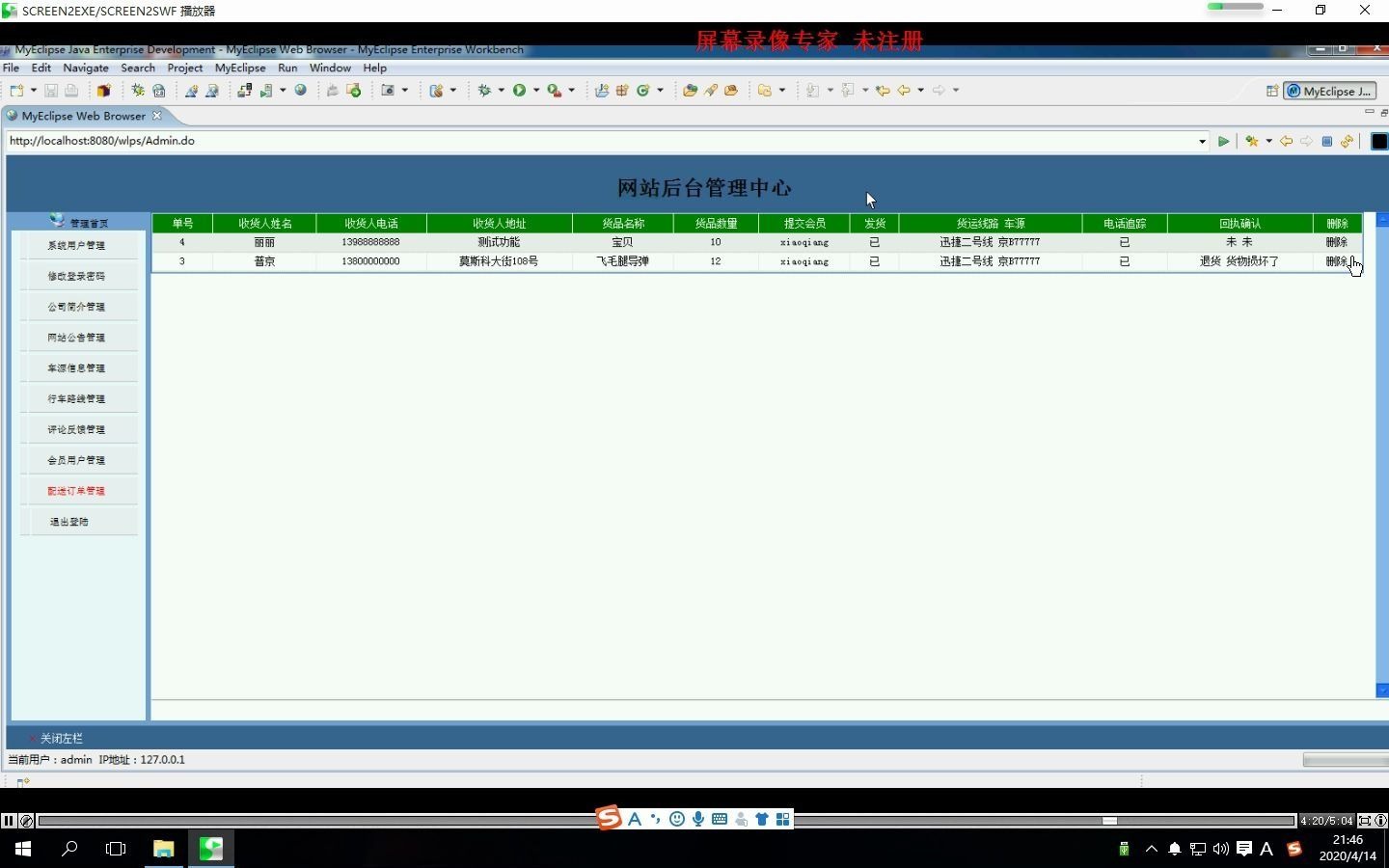
Task: Click Sogou input microphone icon
Action: [698, 820]
